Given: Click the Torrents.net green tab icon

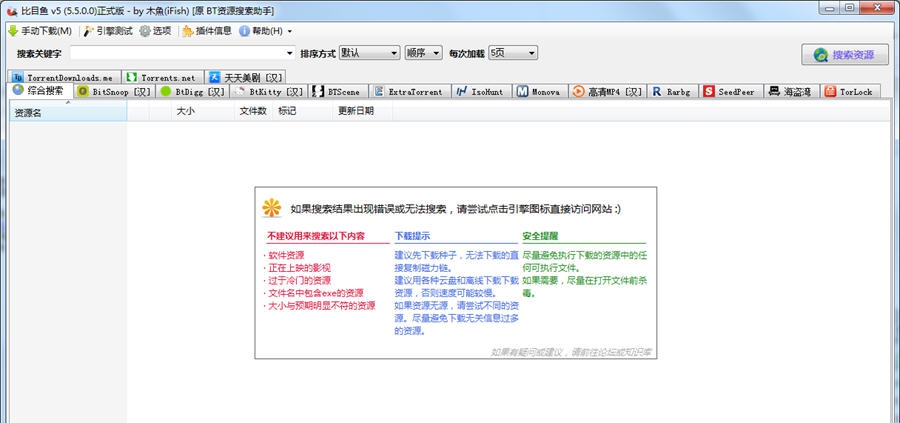Looking at the screenshot, I should click(131, 77).
